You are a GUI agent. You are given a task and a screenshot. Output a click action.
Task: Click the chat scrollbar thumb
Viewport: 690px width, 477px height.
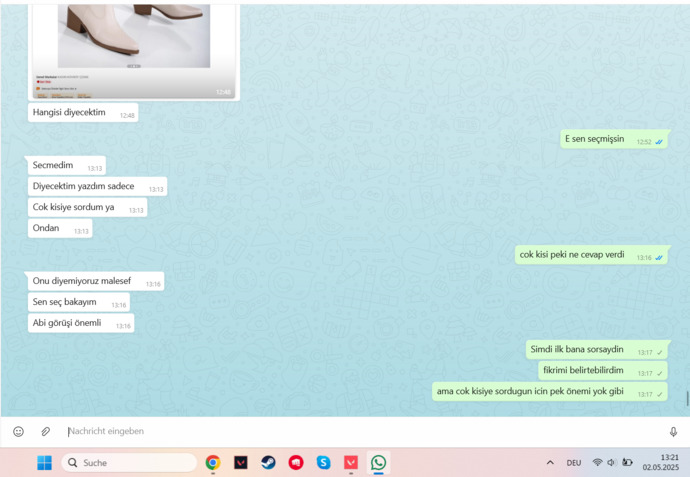687,398
